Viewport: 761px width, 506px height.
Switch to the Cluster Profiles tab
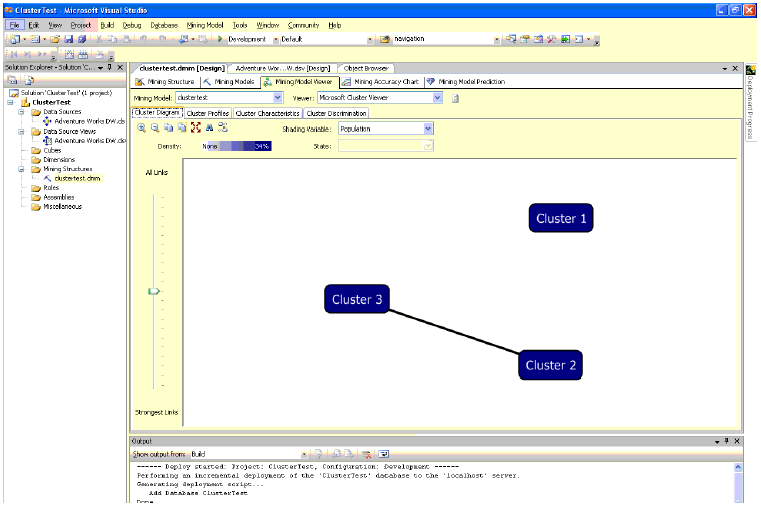[208, 113]
